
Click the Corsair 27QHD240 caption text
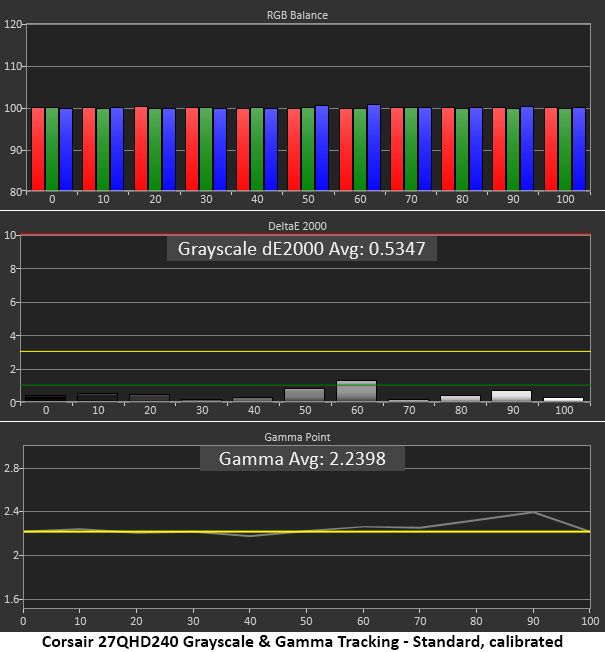(302, 642)
